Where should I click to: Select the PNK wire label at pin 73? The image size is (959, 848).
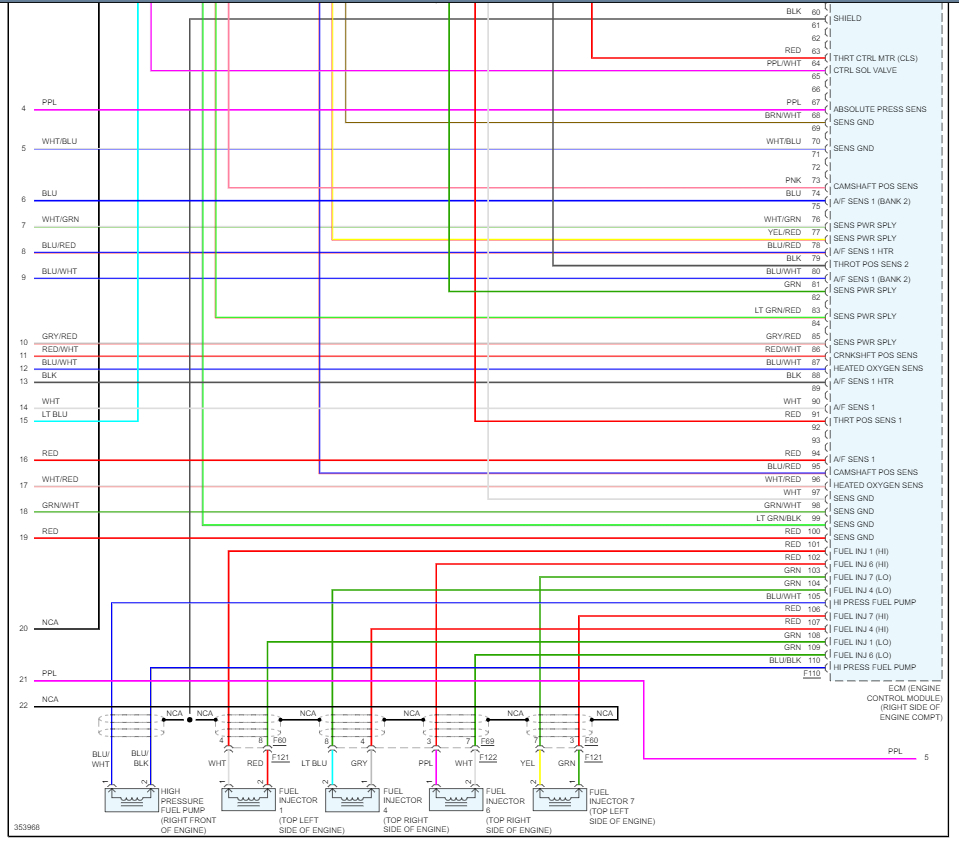[793, 180]
